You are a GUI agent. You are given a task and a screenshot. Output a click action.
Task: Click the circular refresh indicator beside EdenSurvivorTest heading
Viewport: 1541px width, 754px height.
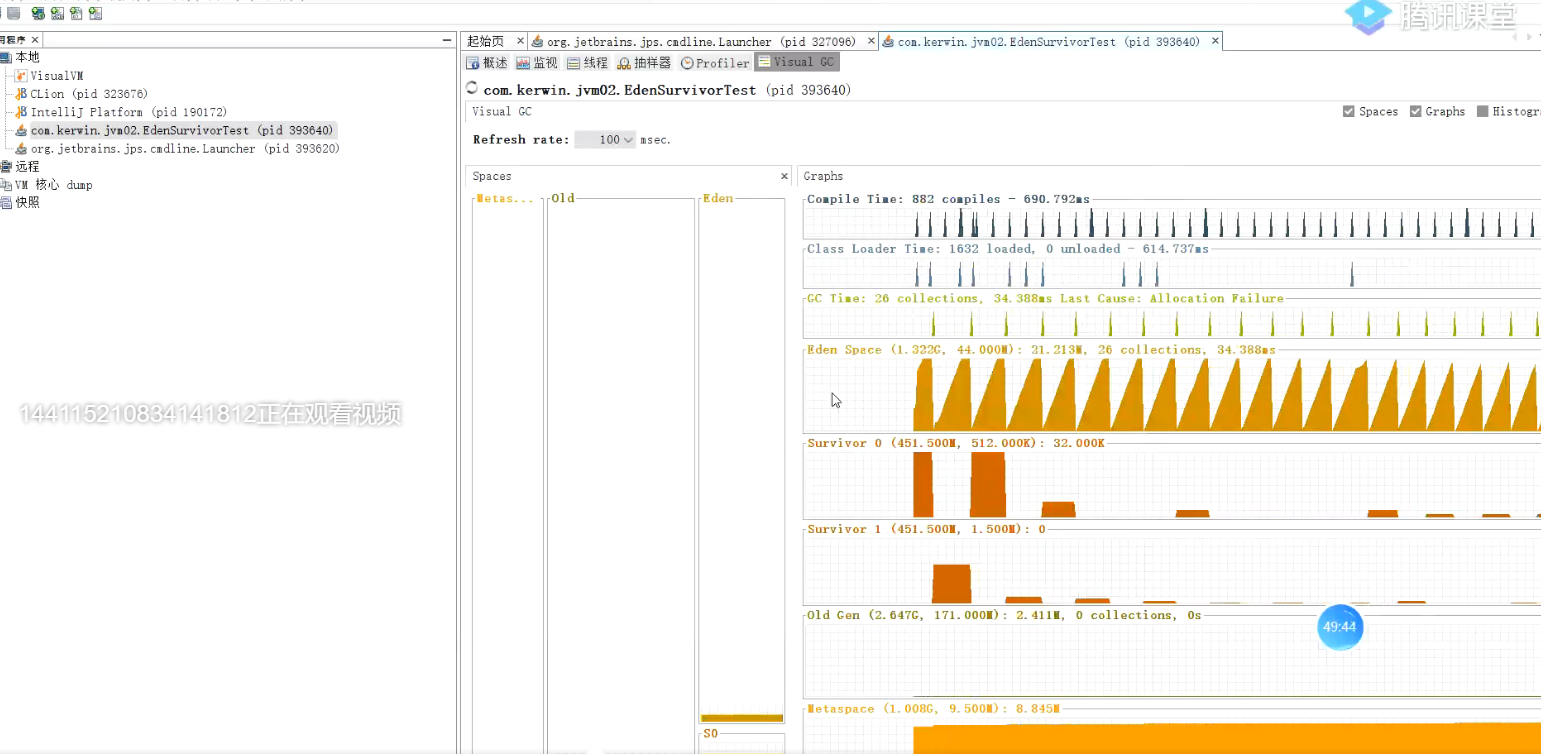pos(473,90)
